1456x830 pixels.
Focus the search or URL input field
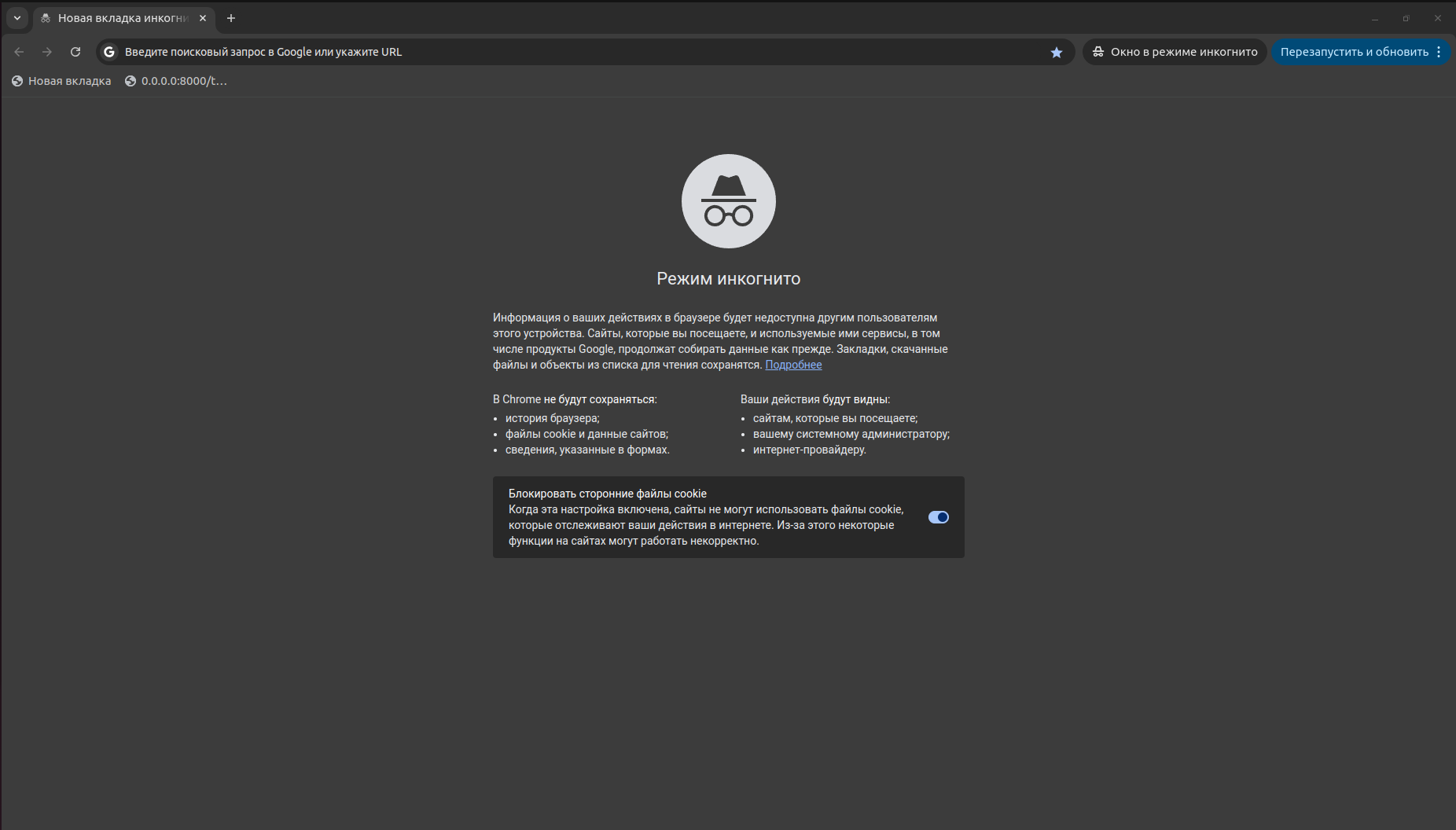pyautogui.click(x=550, y=52)
